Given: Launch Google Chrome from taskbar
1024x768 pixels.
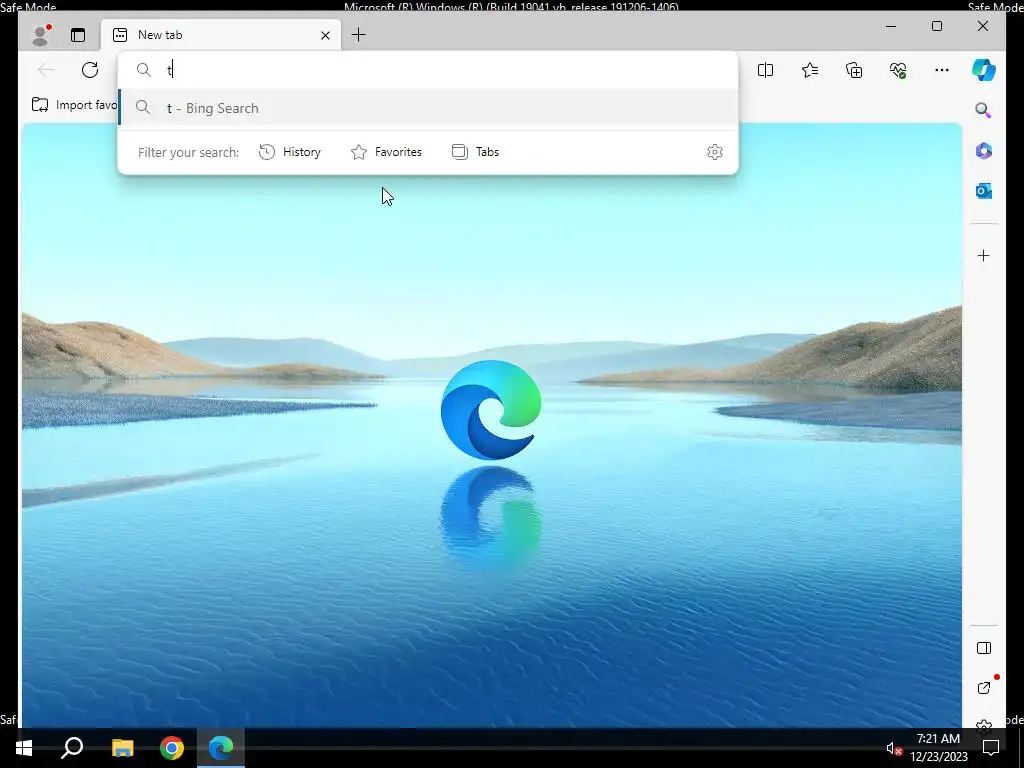Looking at the screenshot, I should point(172,748).
